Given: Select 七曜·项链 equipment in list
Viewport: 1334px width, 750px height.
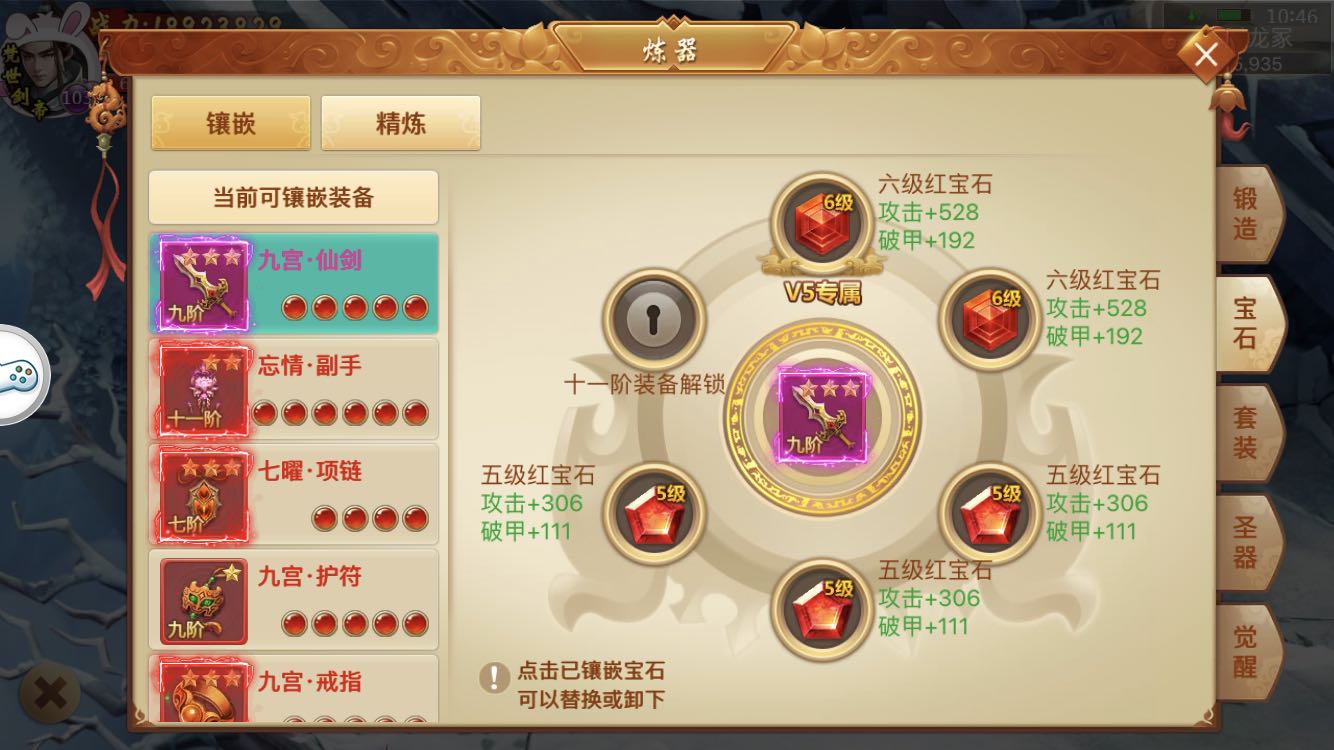Looking at the screenshot, I should pos(294,494).
